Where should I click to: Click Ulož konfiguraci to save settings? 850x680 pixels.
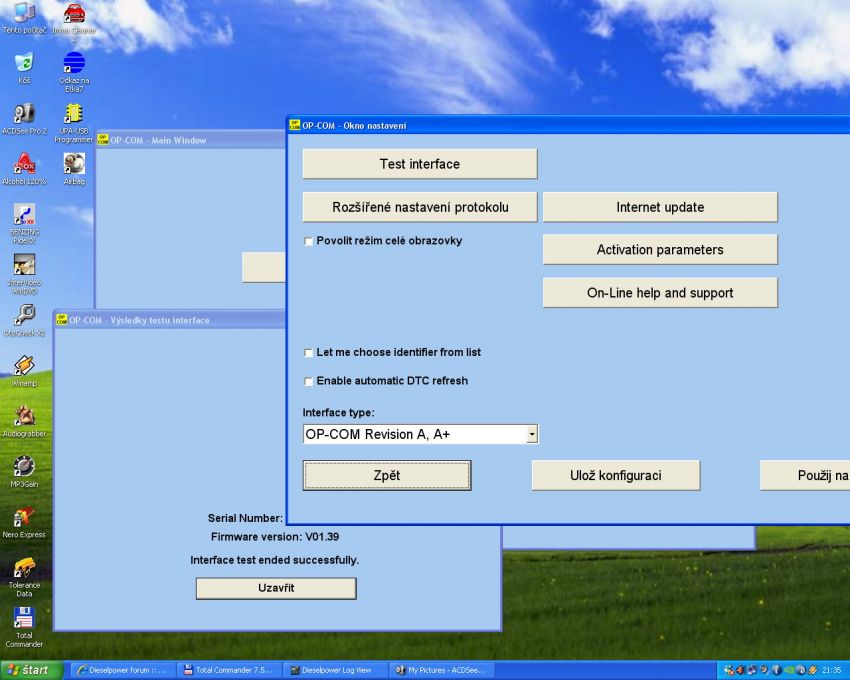click(x=616, y=476)
